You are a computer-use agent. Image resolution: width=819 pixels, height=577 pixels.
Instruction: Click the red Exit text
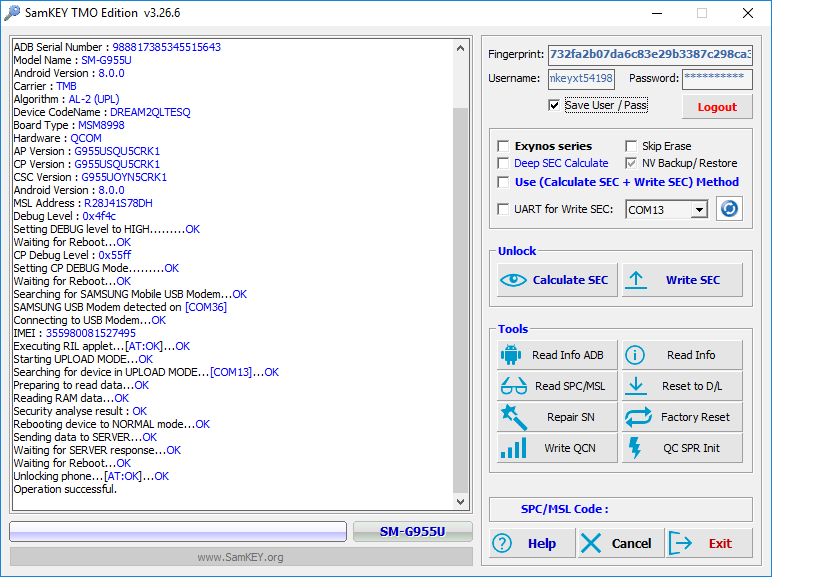720,544
